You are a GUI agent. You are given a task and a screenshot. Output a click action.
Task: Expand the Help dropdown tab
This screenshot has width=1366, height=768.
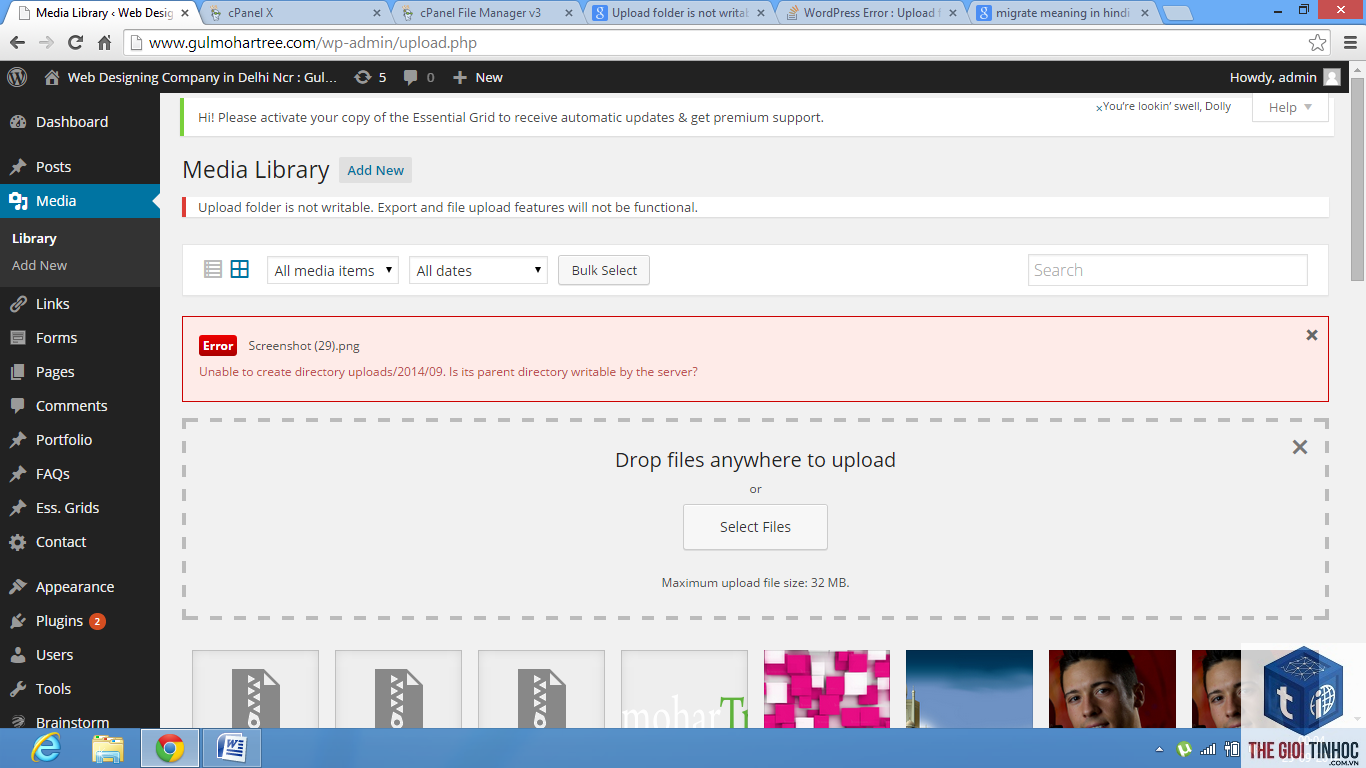(x=1290, y=107)
